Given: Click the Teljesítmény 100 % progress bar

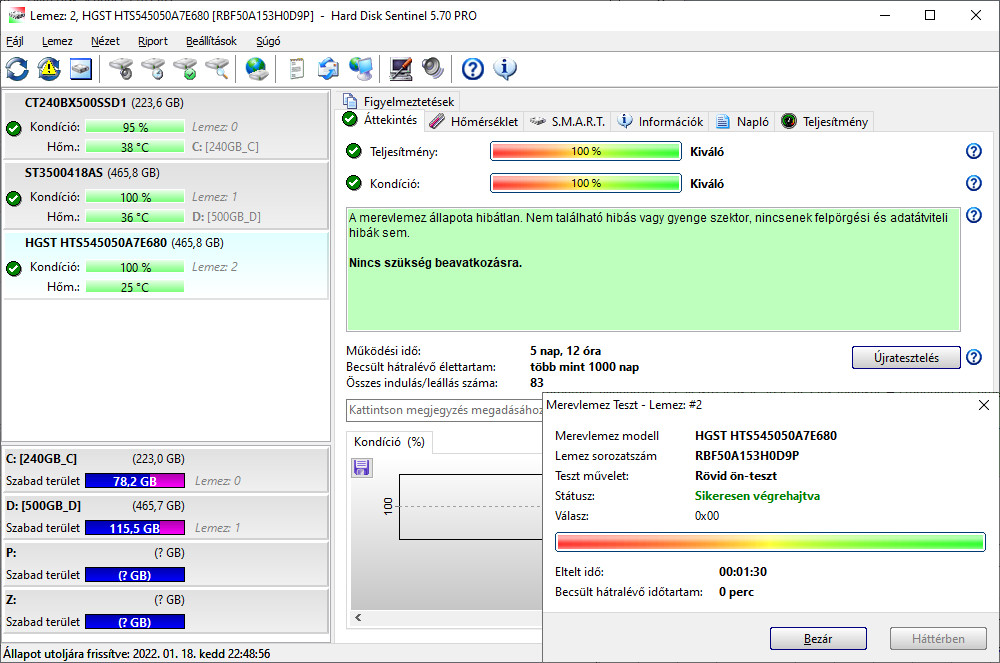Looking at the screenshot, I should point(585,151).
